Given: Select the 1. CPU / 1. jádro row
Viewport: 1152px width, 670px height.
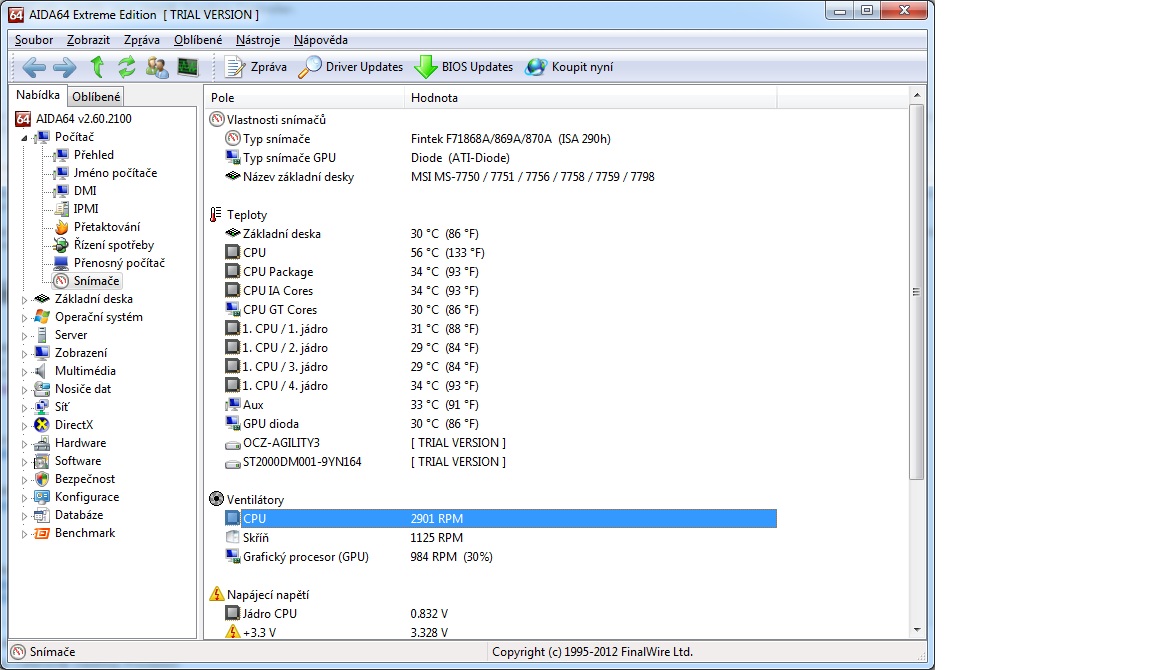Looking at the screenshot, I should (500, 329).
